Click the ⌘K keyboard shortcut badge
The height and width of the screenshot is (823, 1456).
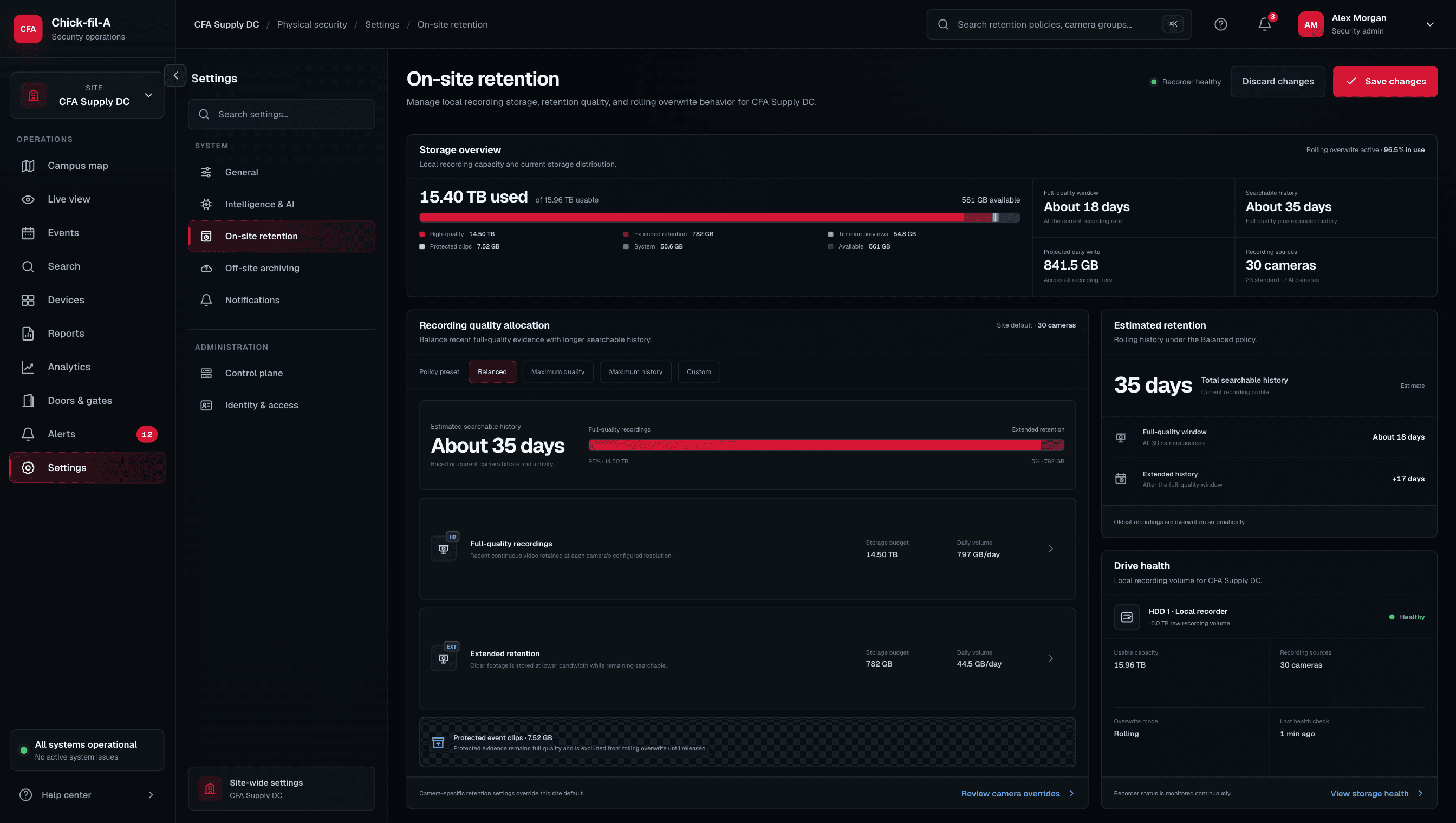[x=1173, y=24]
